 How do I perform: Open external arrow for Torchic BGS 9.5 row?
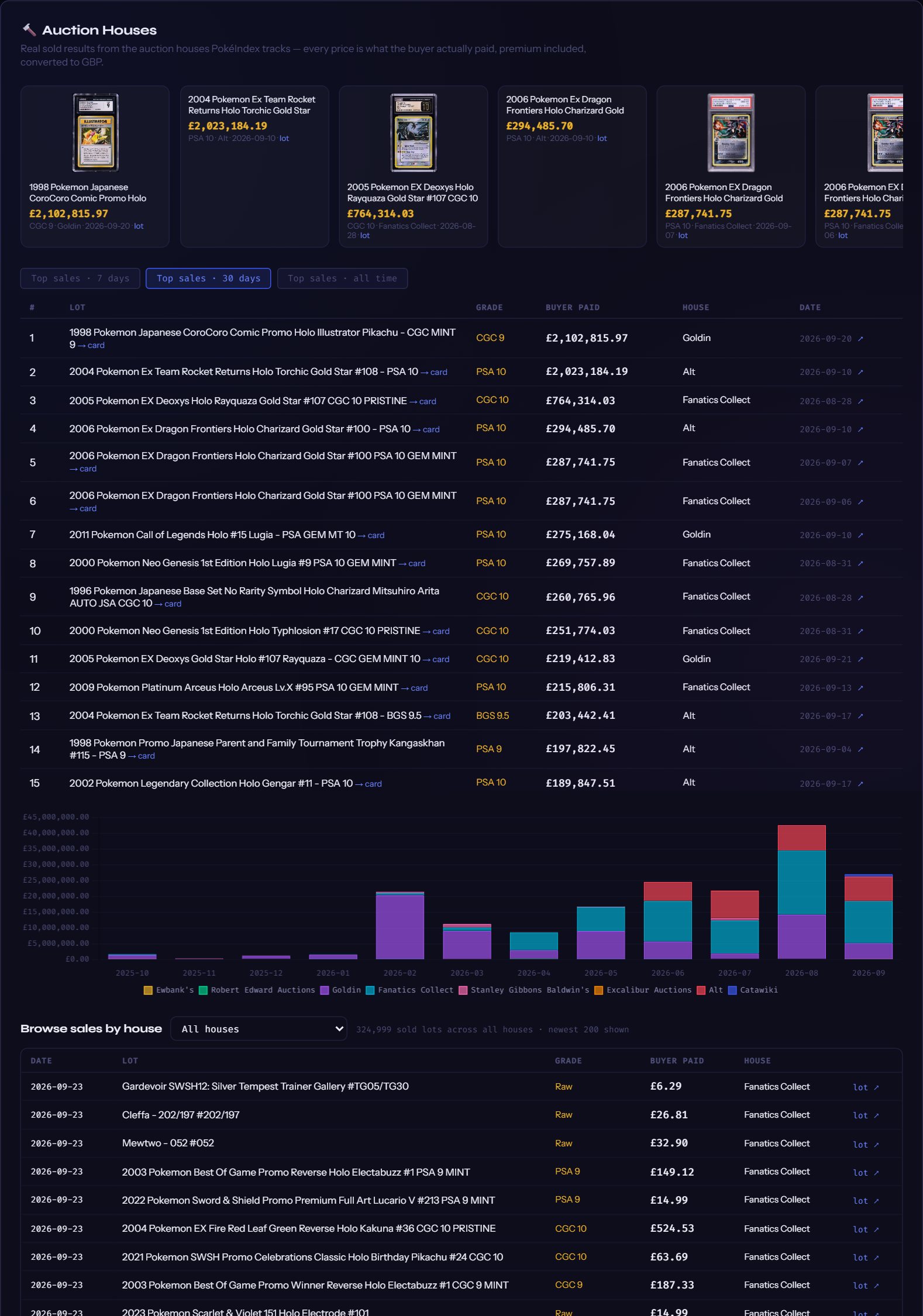point(860,716)
